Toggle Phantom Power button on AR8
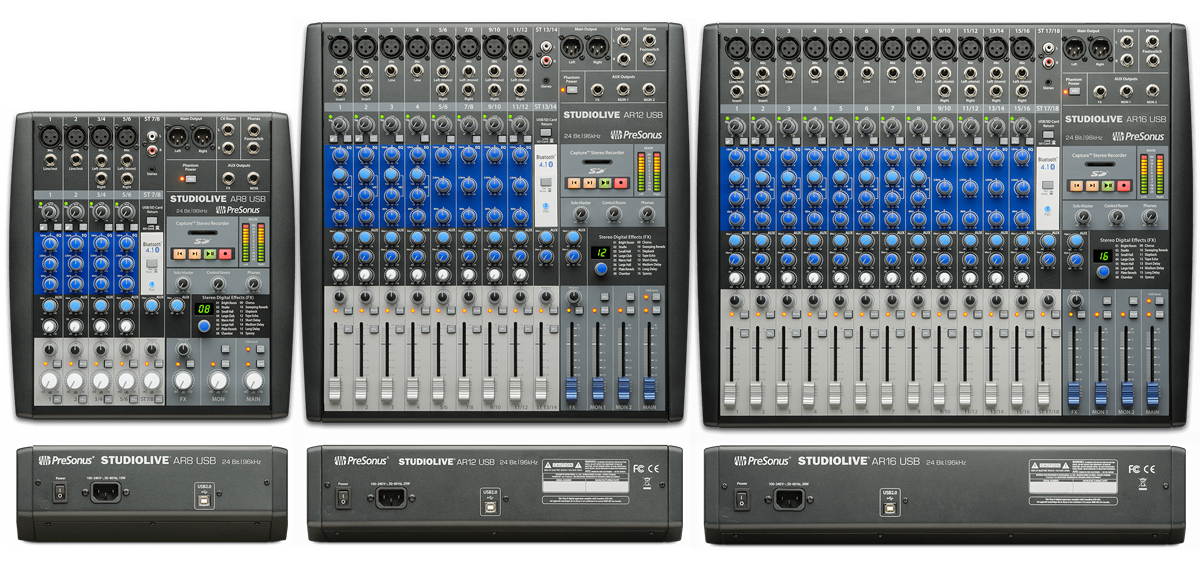Image resolution: width=1200 pixels, height=575 pixels. [x=191, y=178]
